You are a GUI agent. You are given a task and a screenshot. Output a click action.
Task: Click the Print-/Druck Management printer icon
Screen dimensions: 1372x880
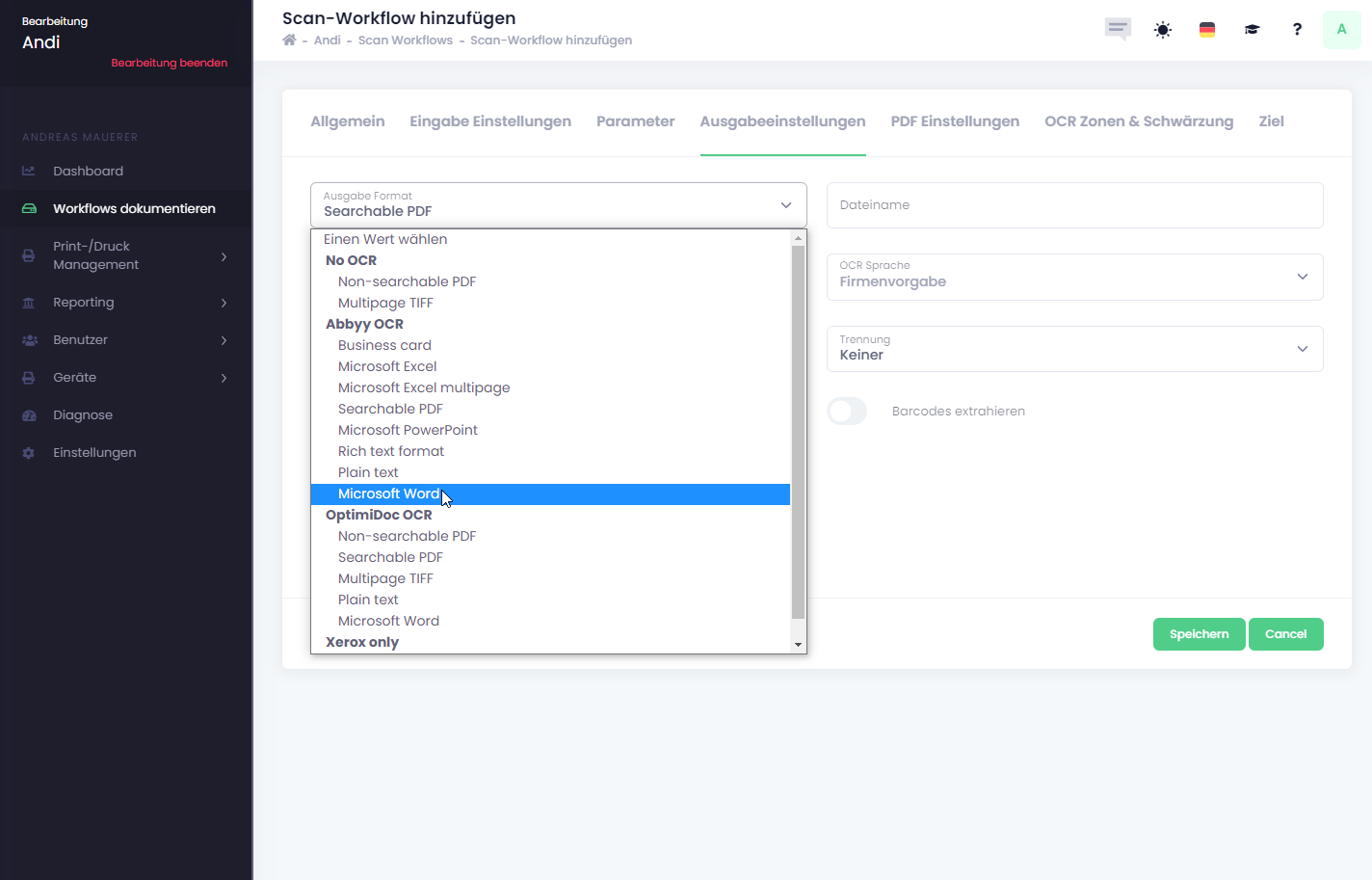click(29, 255)
